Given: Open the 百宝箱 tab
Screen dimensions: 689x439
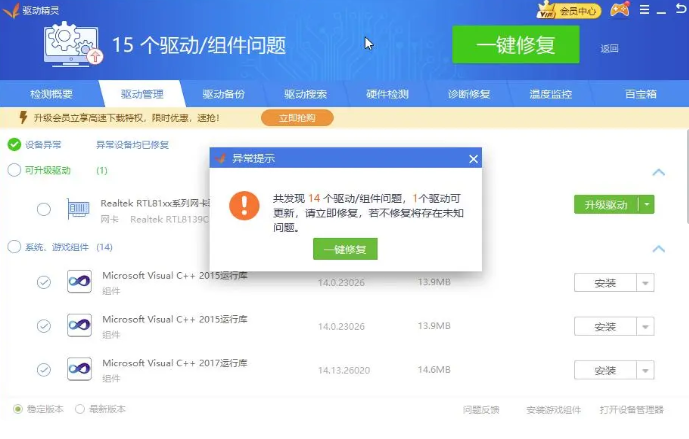Looking at the screenshot, I should click(x=641, y=94).
